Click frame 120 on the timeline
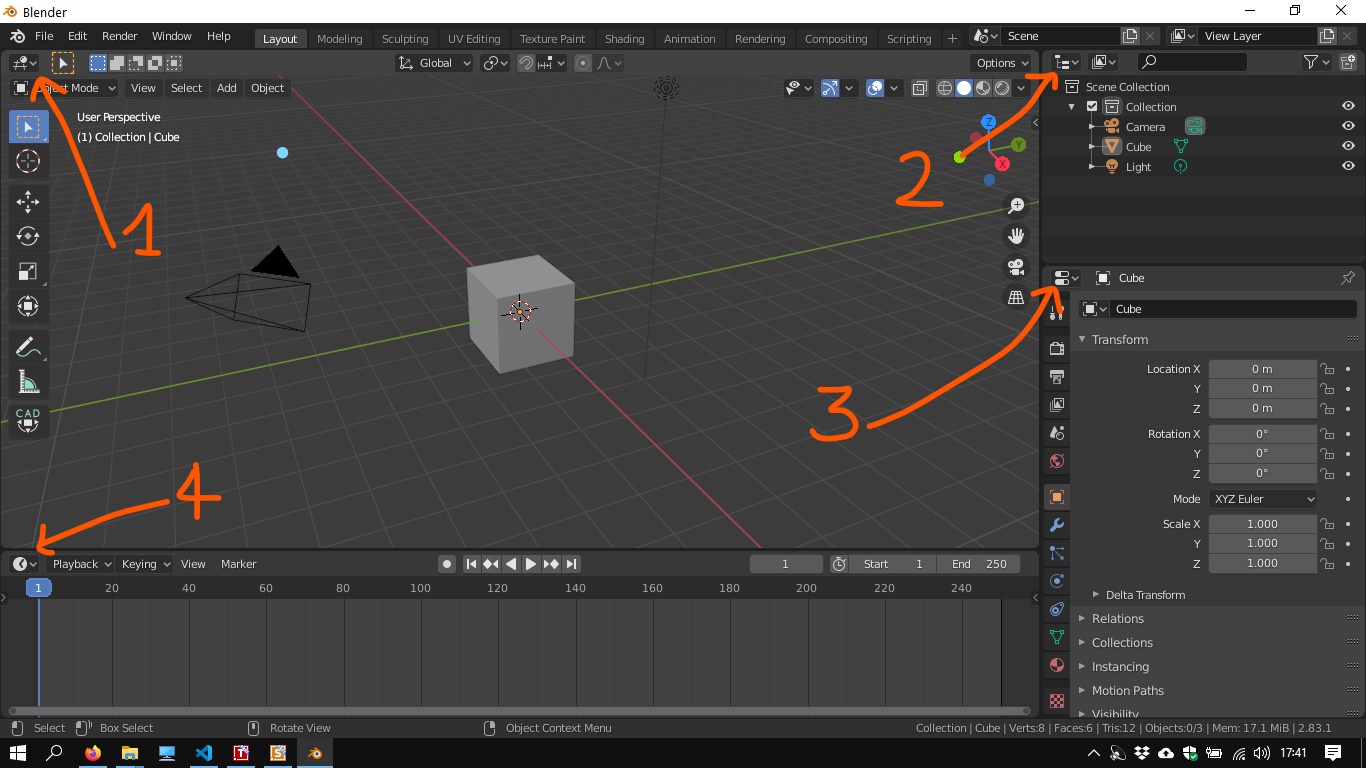 pos(497,588)
